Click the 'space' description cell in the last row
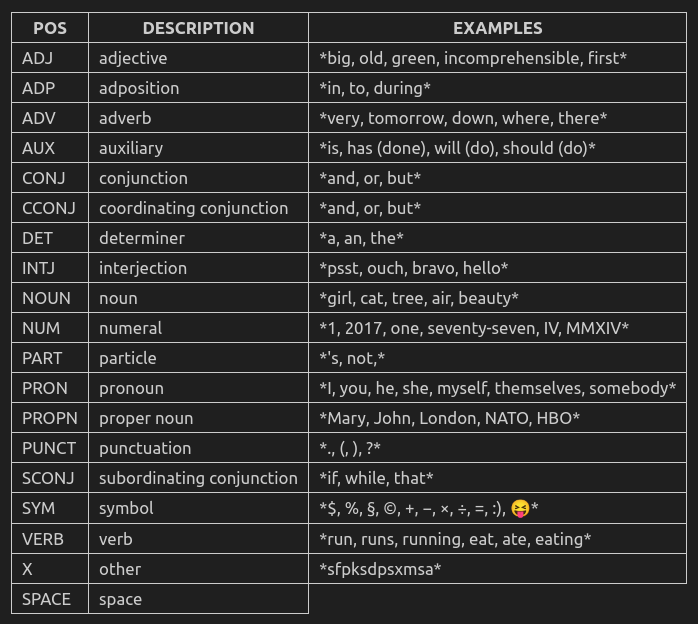This screenshot has width=698, height=624. pyautogui.click(x=120, y=599)
